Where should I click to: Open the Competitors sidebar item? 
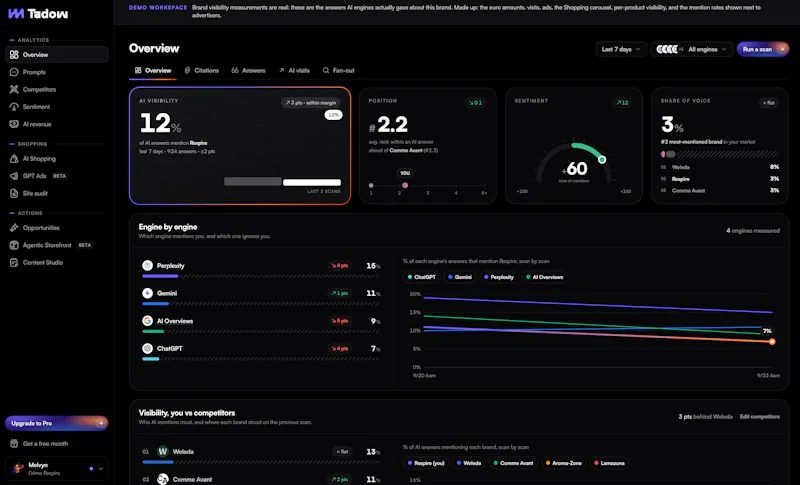tap(57, 89)
